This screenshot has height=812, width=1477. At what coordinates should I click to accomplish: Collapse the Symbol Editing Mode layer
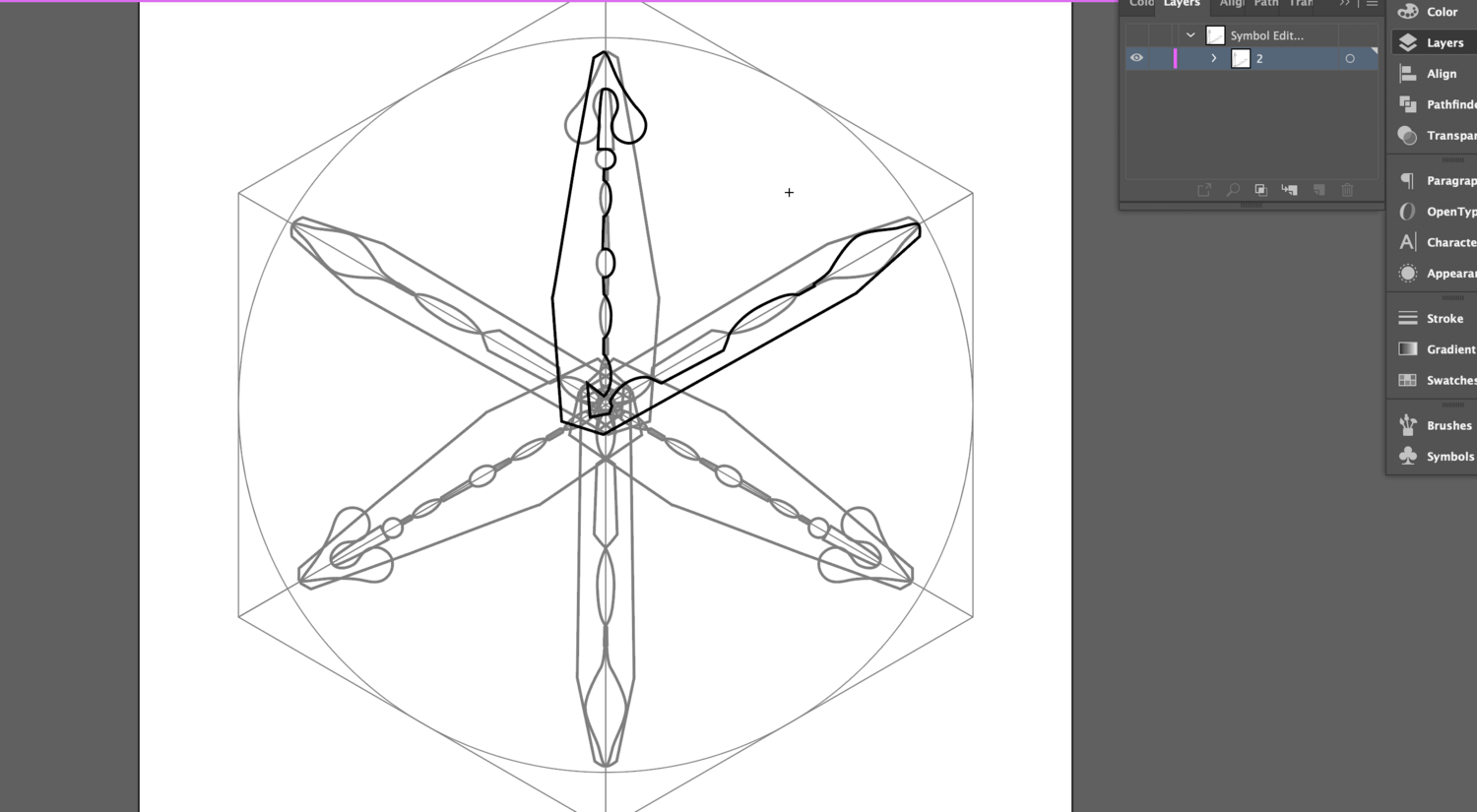point(1190,35)
